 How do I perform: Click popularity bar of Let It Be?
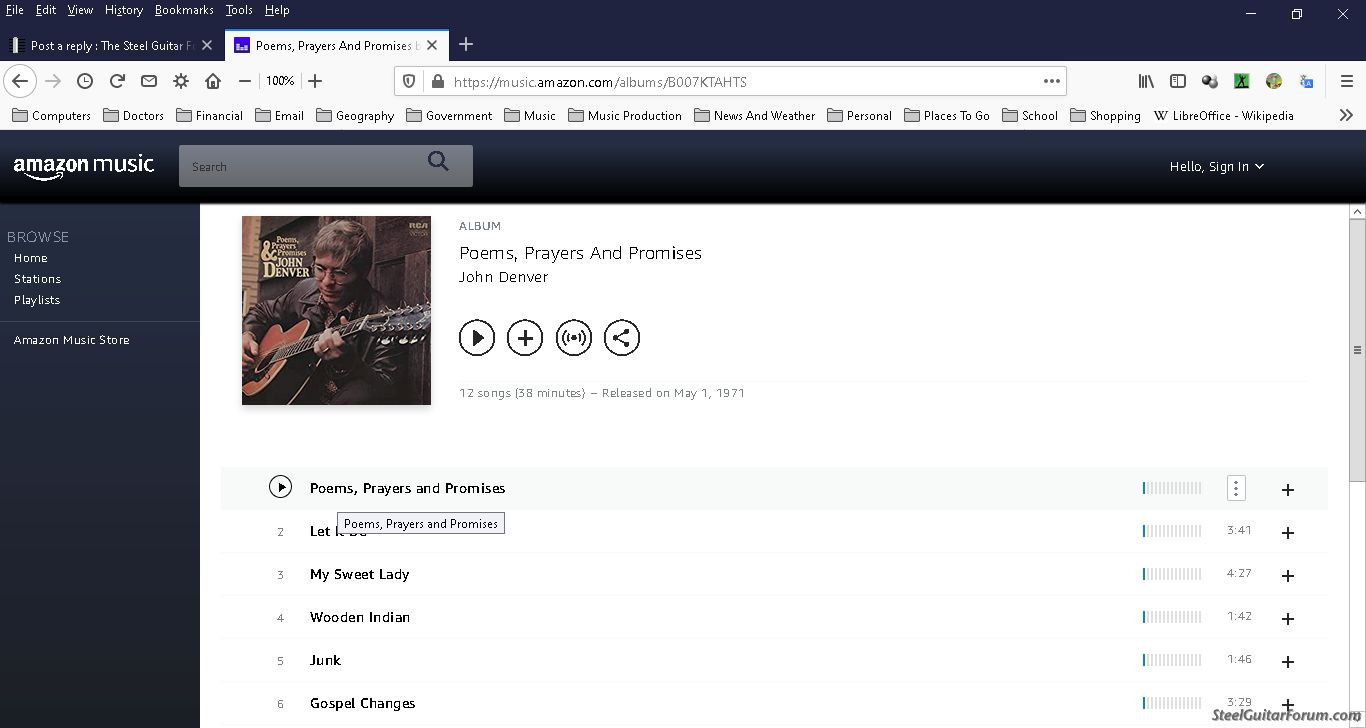click(x=1172, y=531)
